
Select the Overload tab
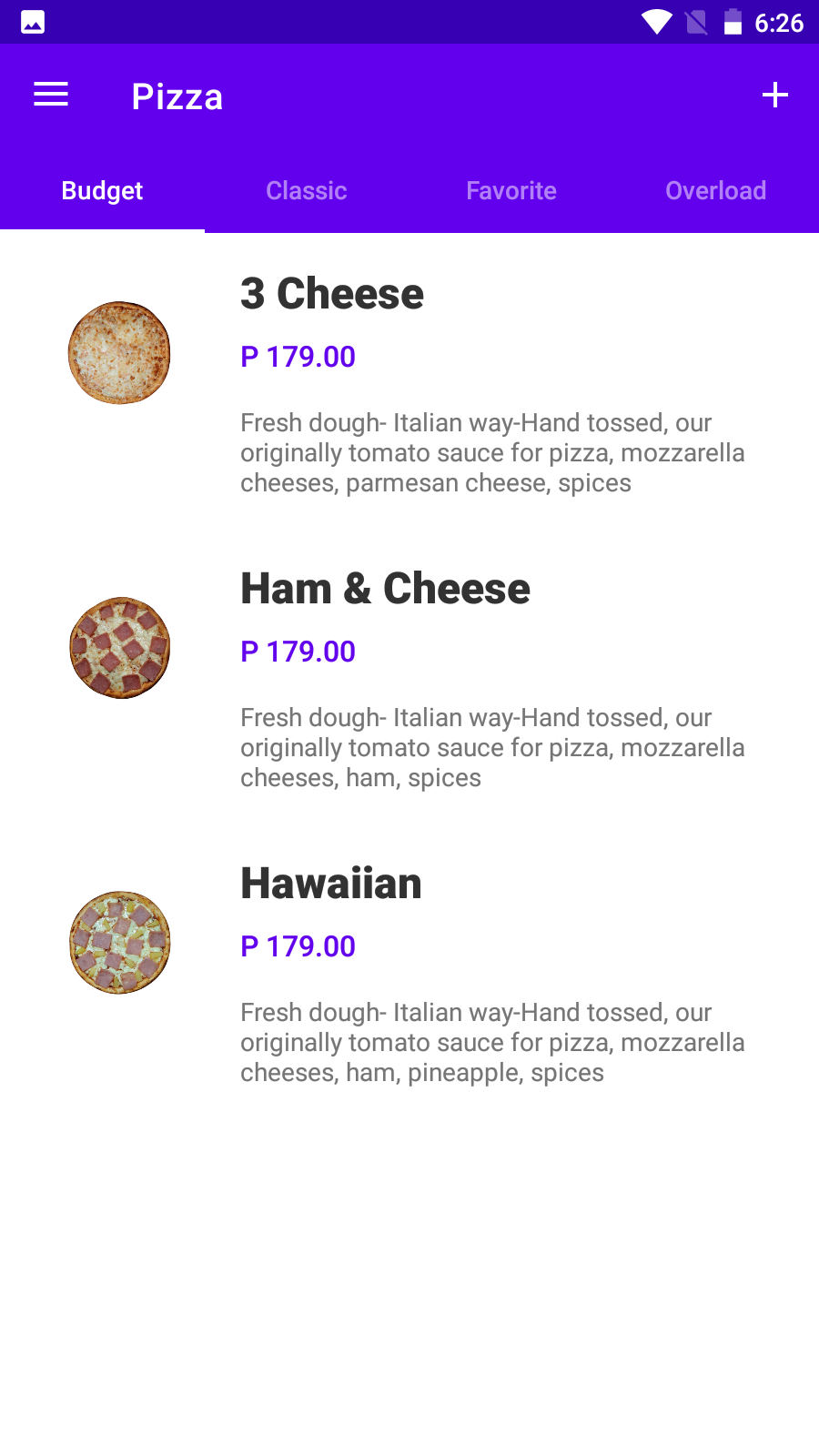[x=716, y=191]
